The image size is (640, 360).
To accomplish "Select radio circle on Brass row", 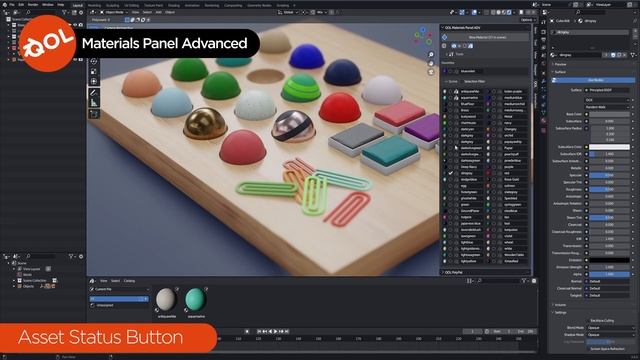I will (450, 110).
